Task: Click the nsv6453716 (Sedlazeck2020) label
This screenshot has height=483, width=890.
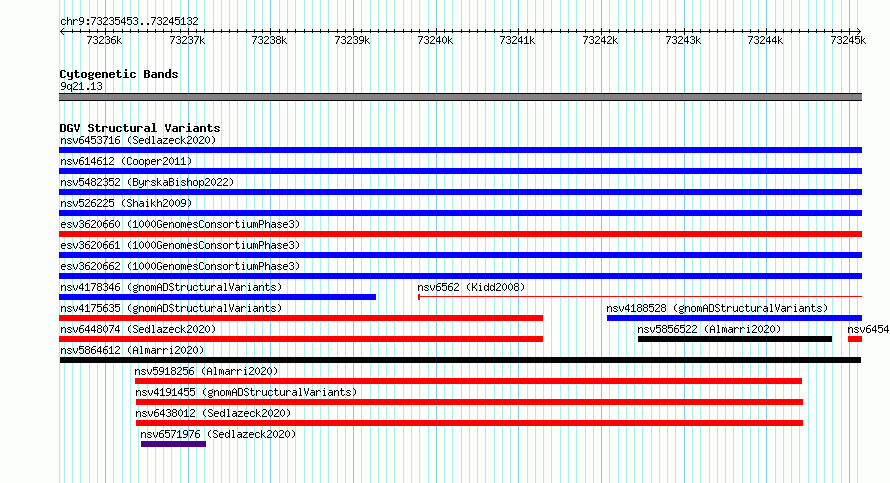Action: (138, 140)
